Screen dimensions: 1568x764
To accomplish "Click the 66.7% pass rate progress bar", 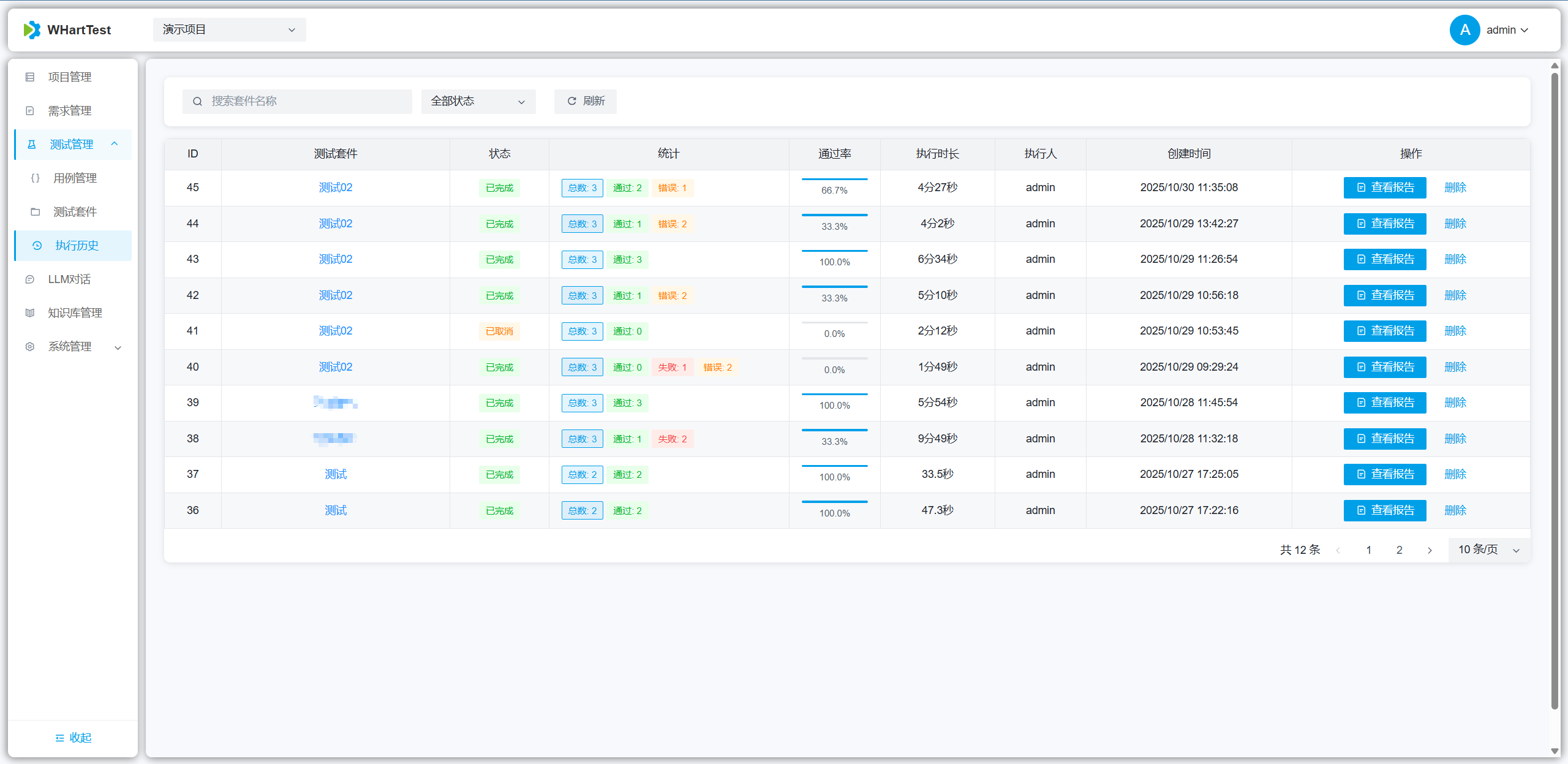I will point(834,180).
